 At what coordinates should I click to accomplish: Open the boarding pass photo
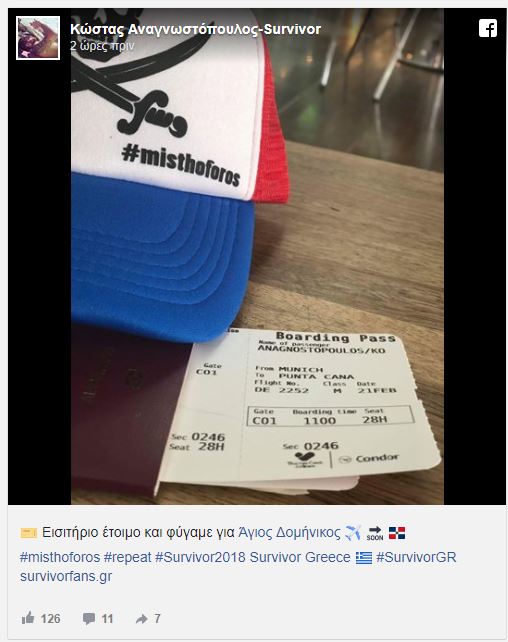point(257,256)
